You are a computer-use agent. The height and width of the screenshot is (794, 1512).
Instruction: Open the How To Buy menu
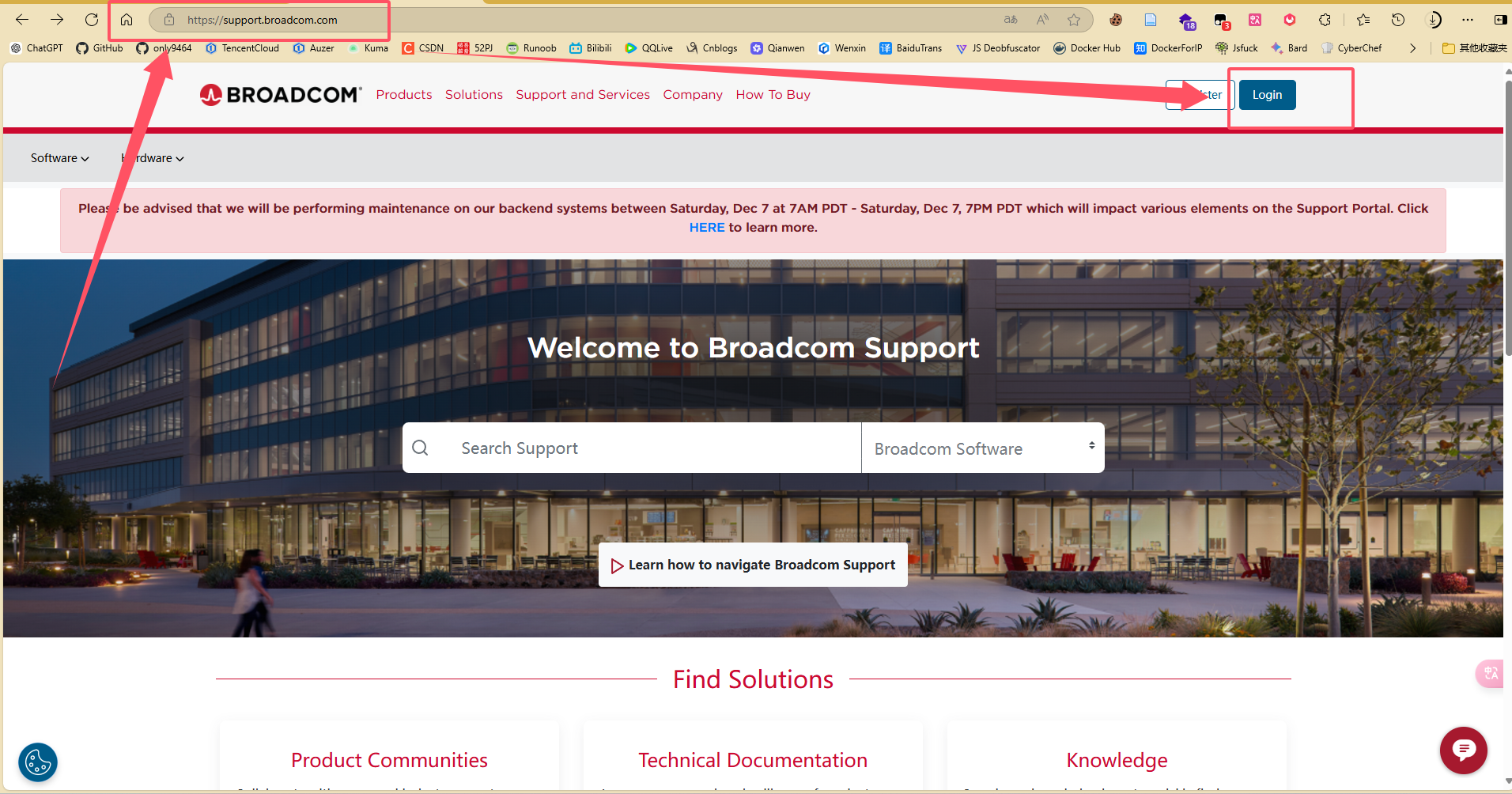(x=773, y=95)
